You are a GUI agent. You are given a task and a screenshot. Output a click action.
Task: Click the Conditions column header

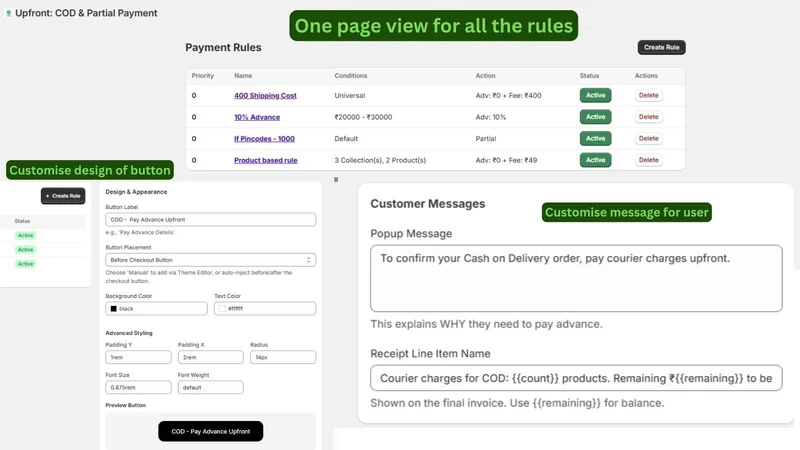[x=351, y=76]
